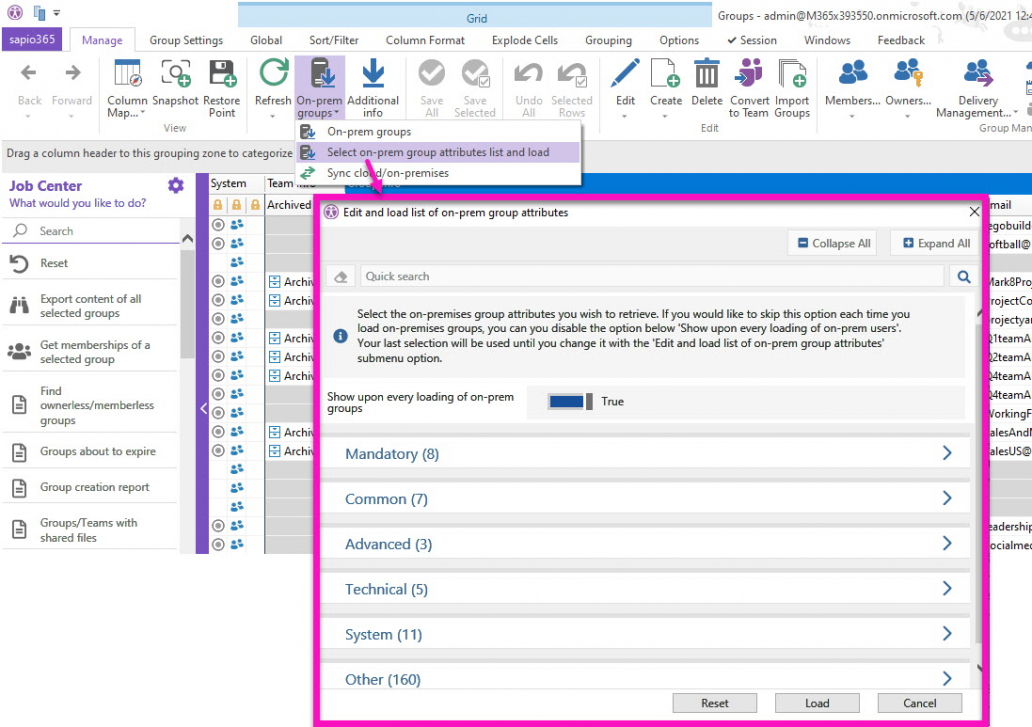Open 'Export content of all selected groups' job
Viewport: 1032px width, 727px height.
pos(91,306)
